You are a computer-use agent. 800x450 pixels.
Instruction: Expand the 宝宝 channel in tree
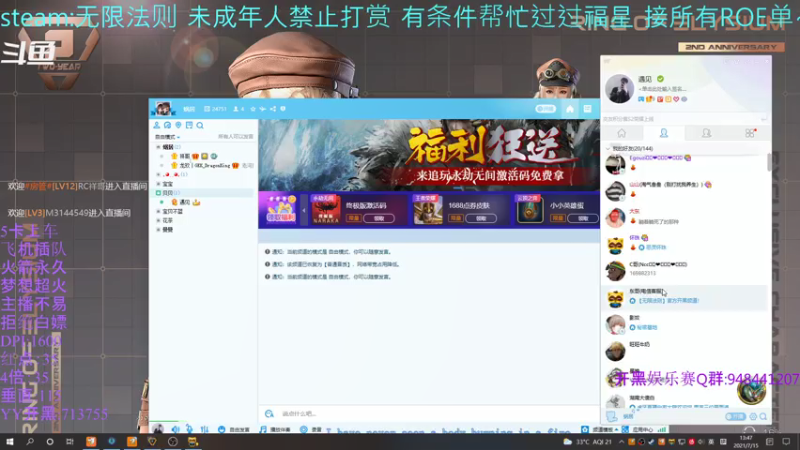(x=158, y=184)
